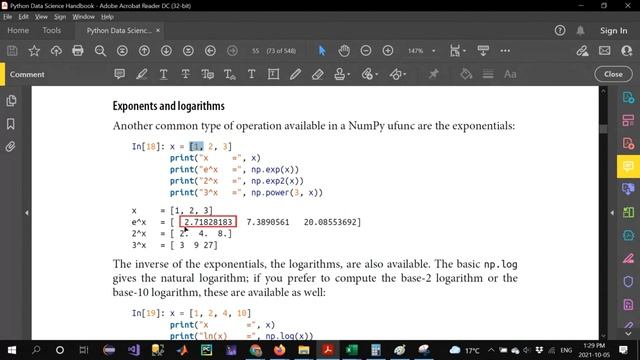
Task: Upload file to cloud icon
Action: click(56, 51)
